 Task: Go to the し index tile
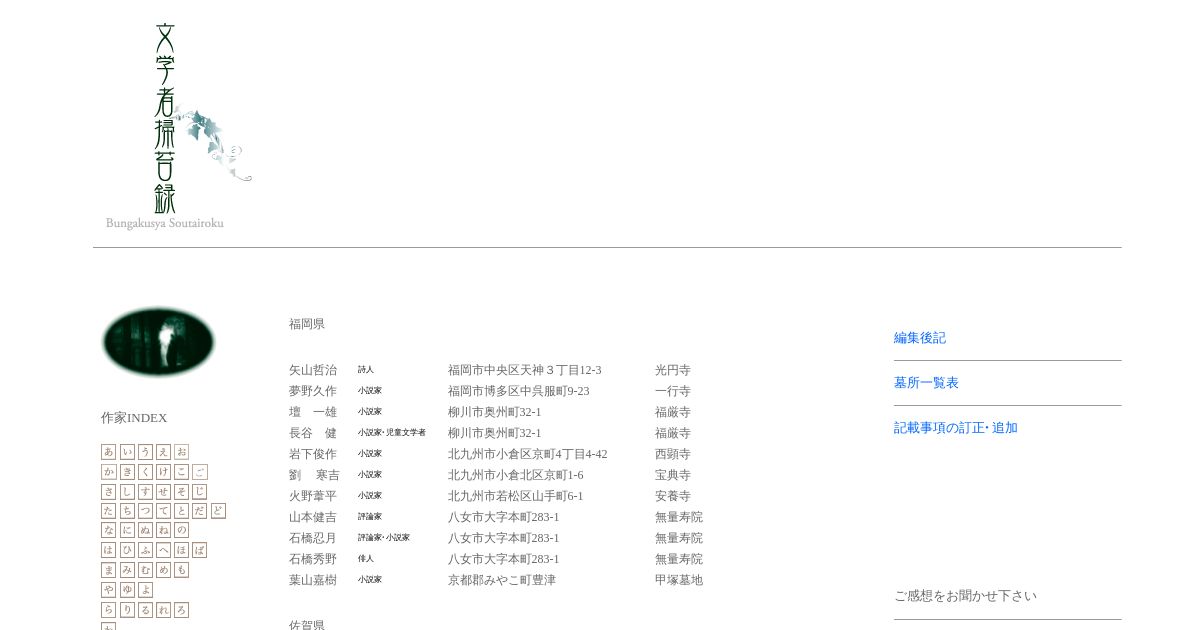tap(127, 491)
